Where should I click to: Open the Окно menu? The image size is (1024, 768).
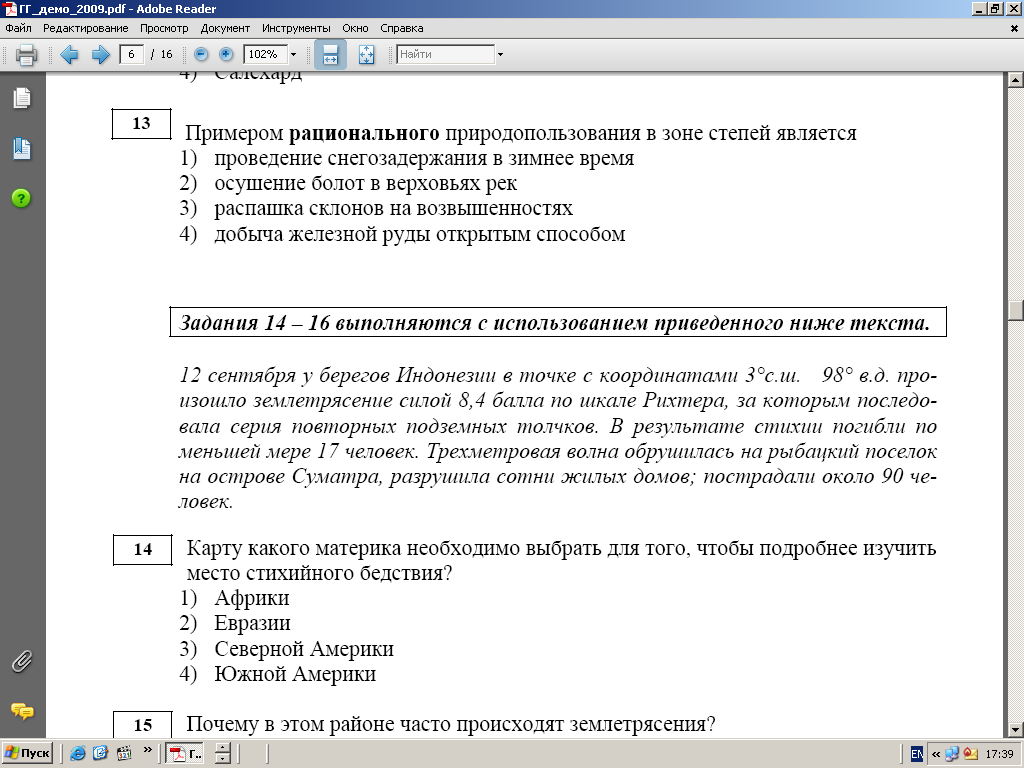point(355,28)
